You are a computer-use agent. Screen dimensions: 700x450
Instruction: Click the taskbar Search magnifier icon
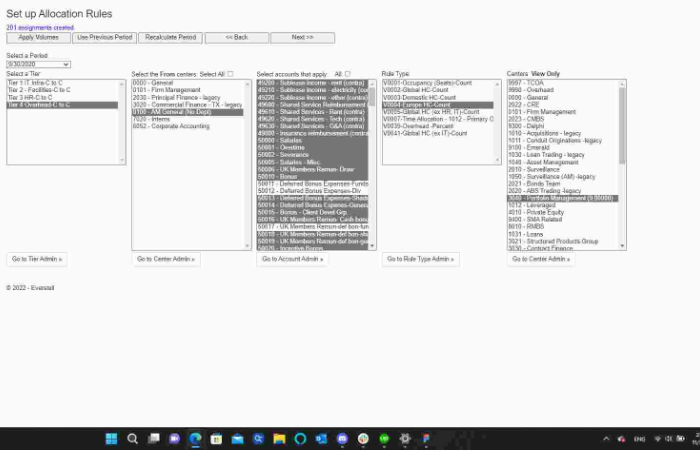pyautogui.click(x=131, y=439)
